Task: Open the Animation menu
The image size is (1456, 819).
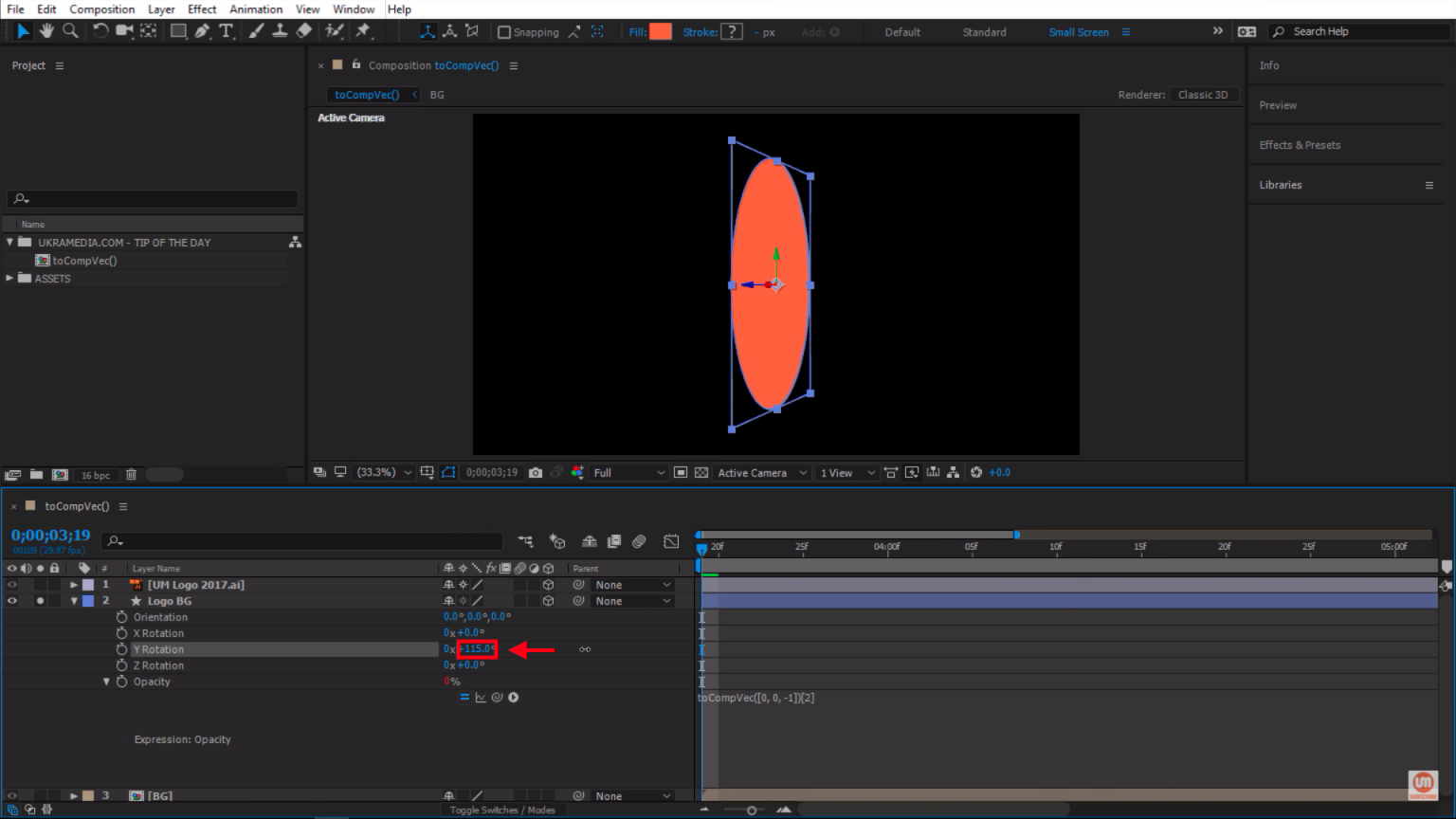Action: click(256, 9)
